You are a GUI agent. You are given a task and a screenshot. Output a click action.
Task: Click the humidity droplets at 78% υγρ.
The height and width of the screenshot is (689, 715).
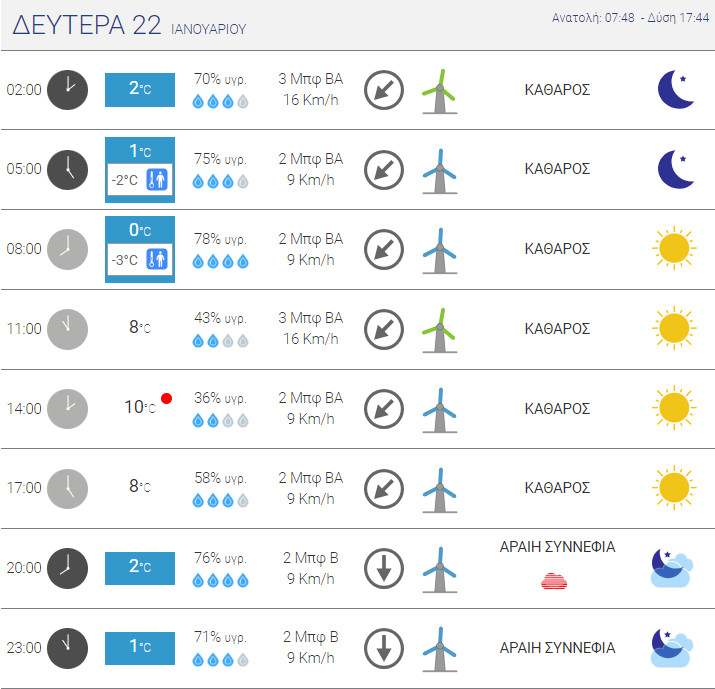click(220, 261)
